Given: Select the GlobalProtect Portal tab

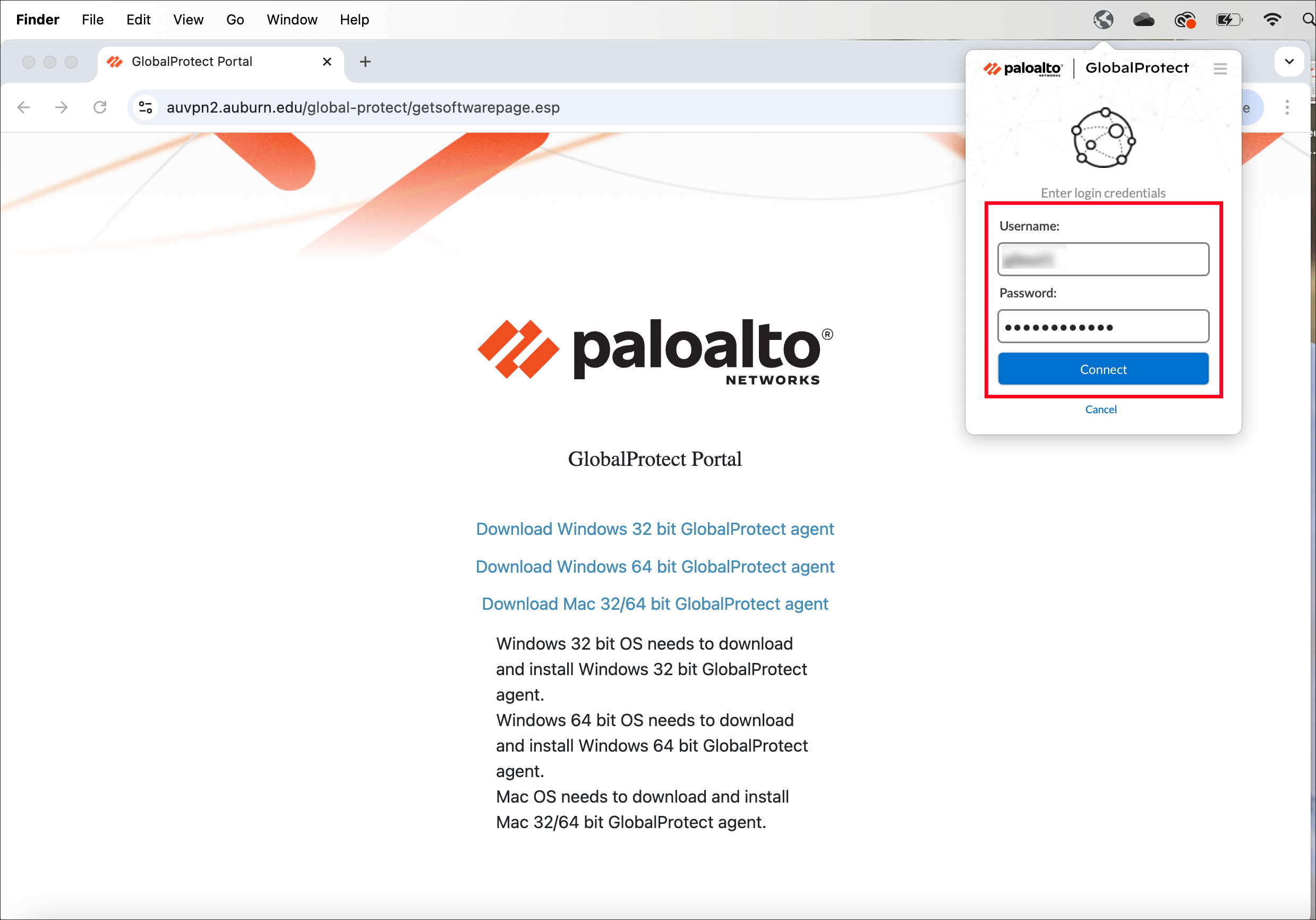Looking at the screenshot, I should (221, 61).
